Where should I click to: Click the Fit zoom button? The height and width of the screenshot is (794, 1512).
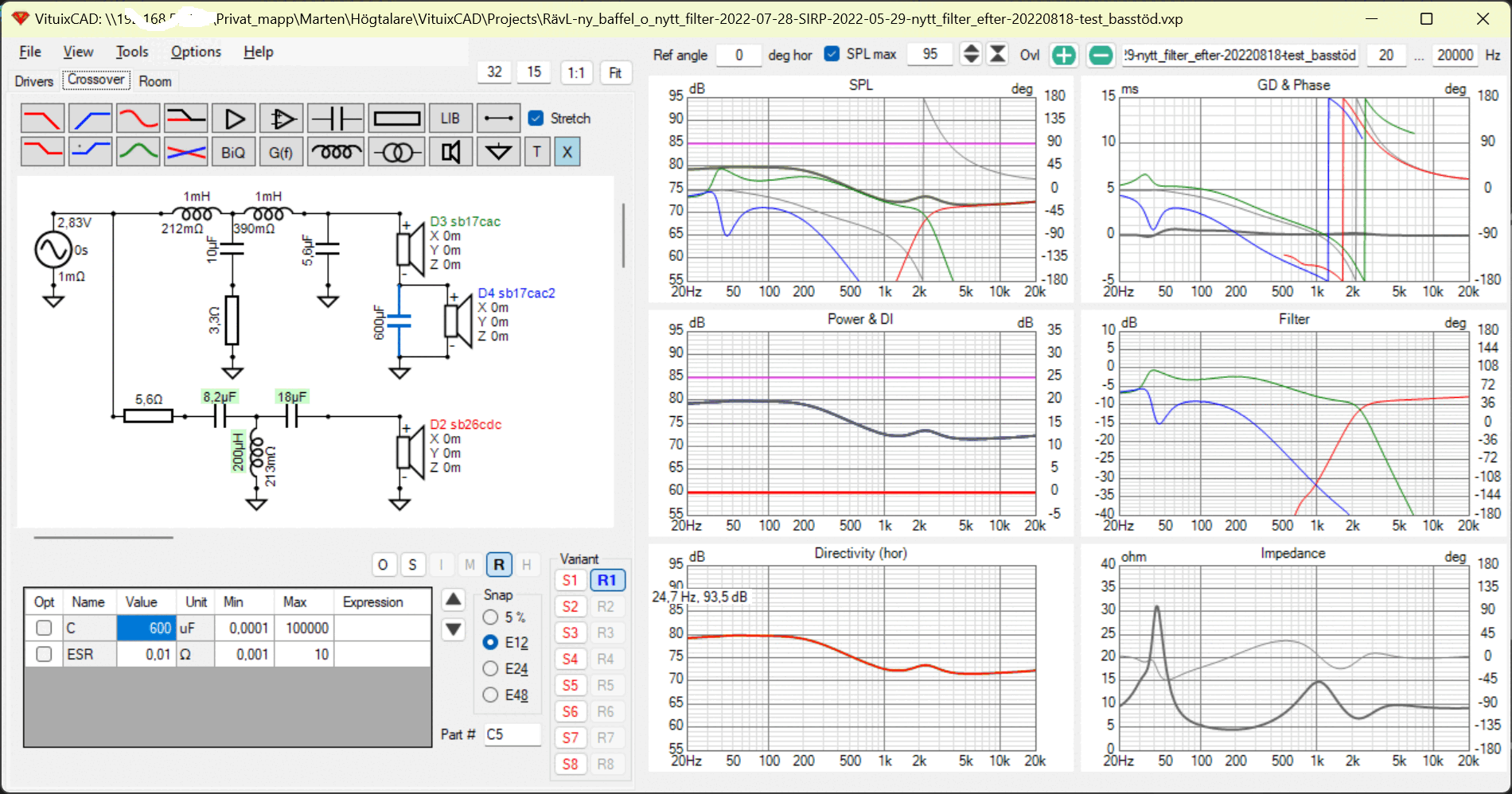pyautogui.click(x=615, y=72)
